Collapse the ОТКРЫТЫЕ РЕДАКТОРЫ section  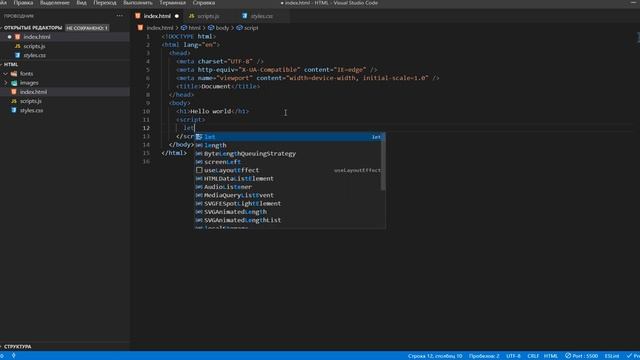coord(33,28)
